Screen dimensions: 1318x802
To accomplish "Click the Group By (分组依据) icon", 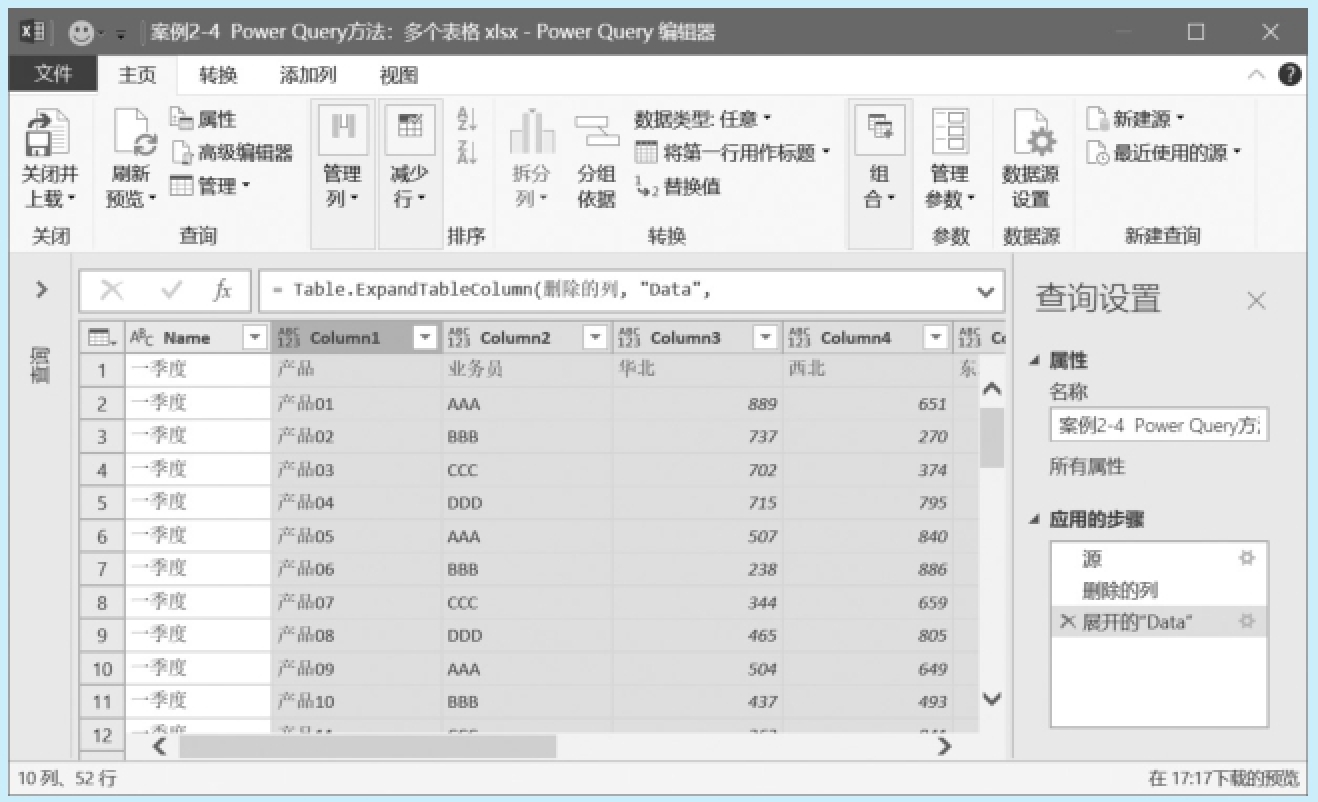I will (x=596, y=133).
